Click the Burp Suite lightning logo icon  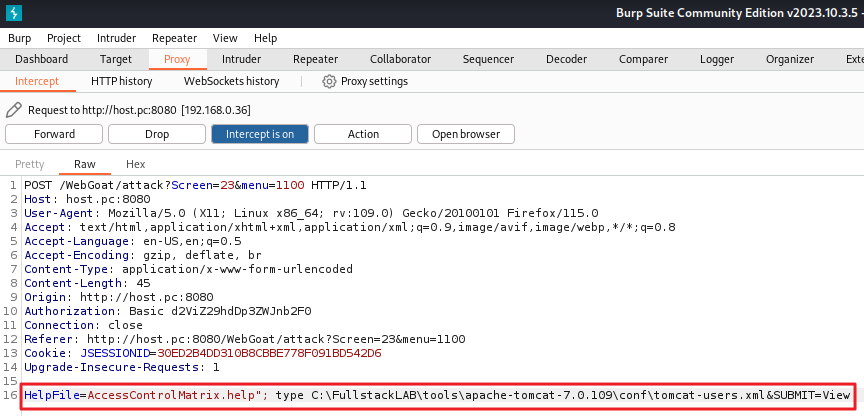13,13
